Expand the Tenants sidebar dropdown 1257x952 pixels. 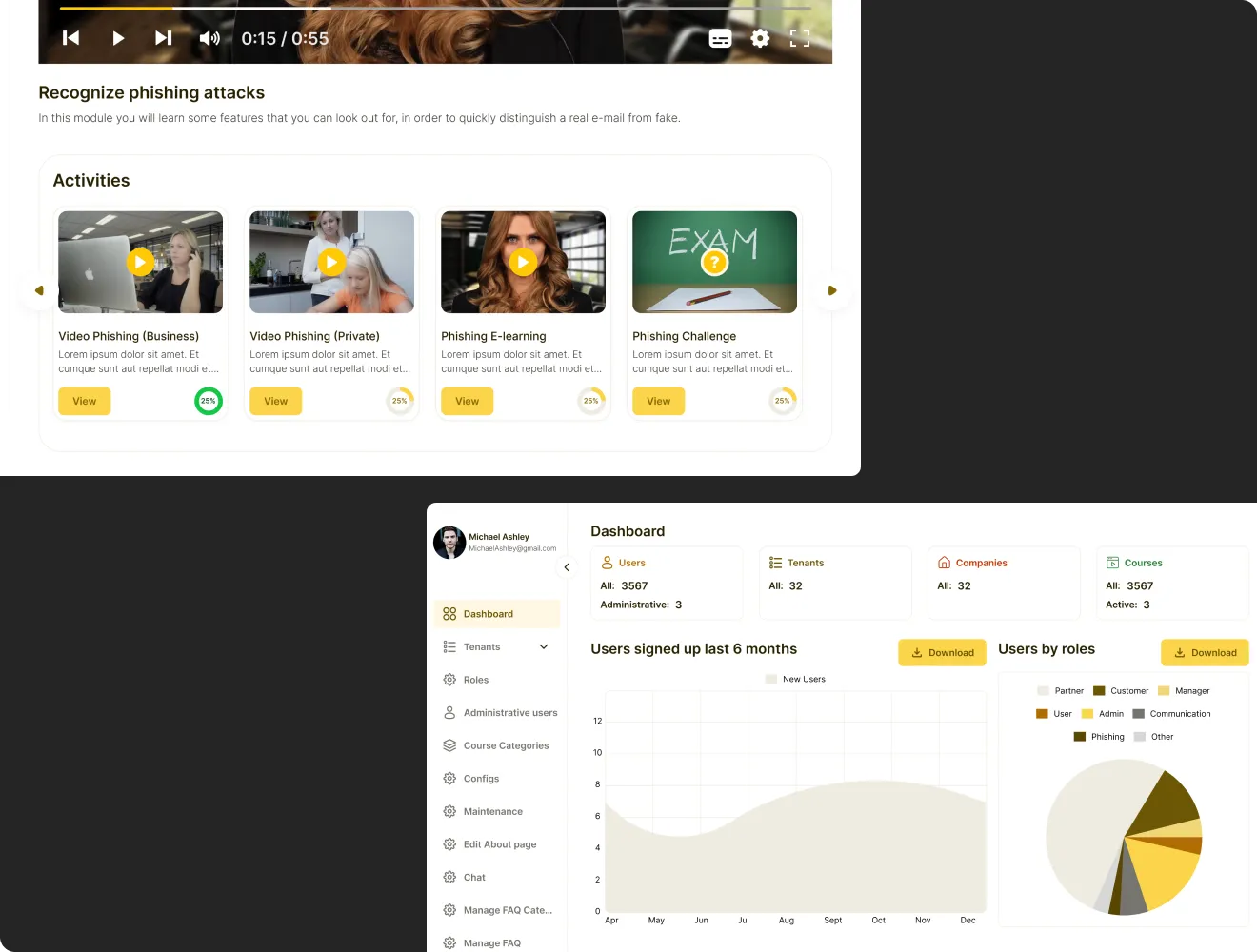coord(544,647)
